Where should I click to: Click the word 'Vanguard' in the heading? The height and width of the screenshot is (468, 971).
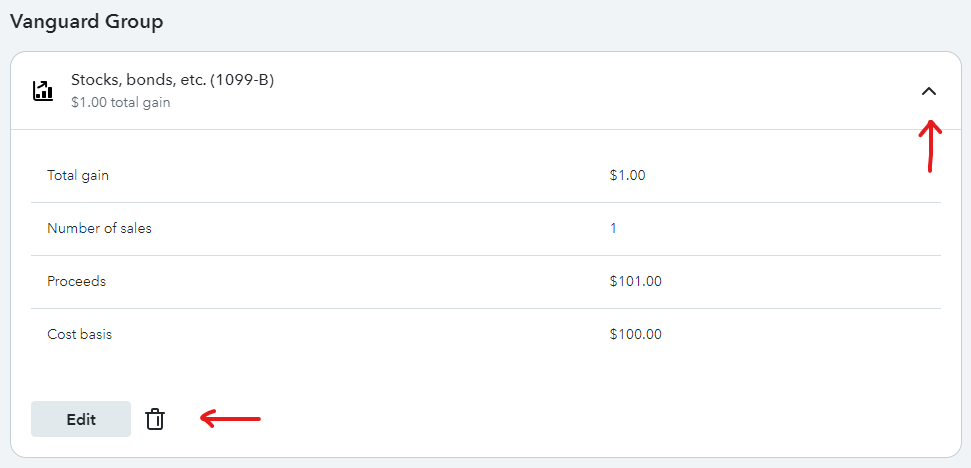coord(54,22)
